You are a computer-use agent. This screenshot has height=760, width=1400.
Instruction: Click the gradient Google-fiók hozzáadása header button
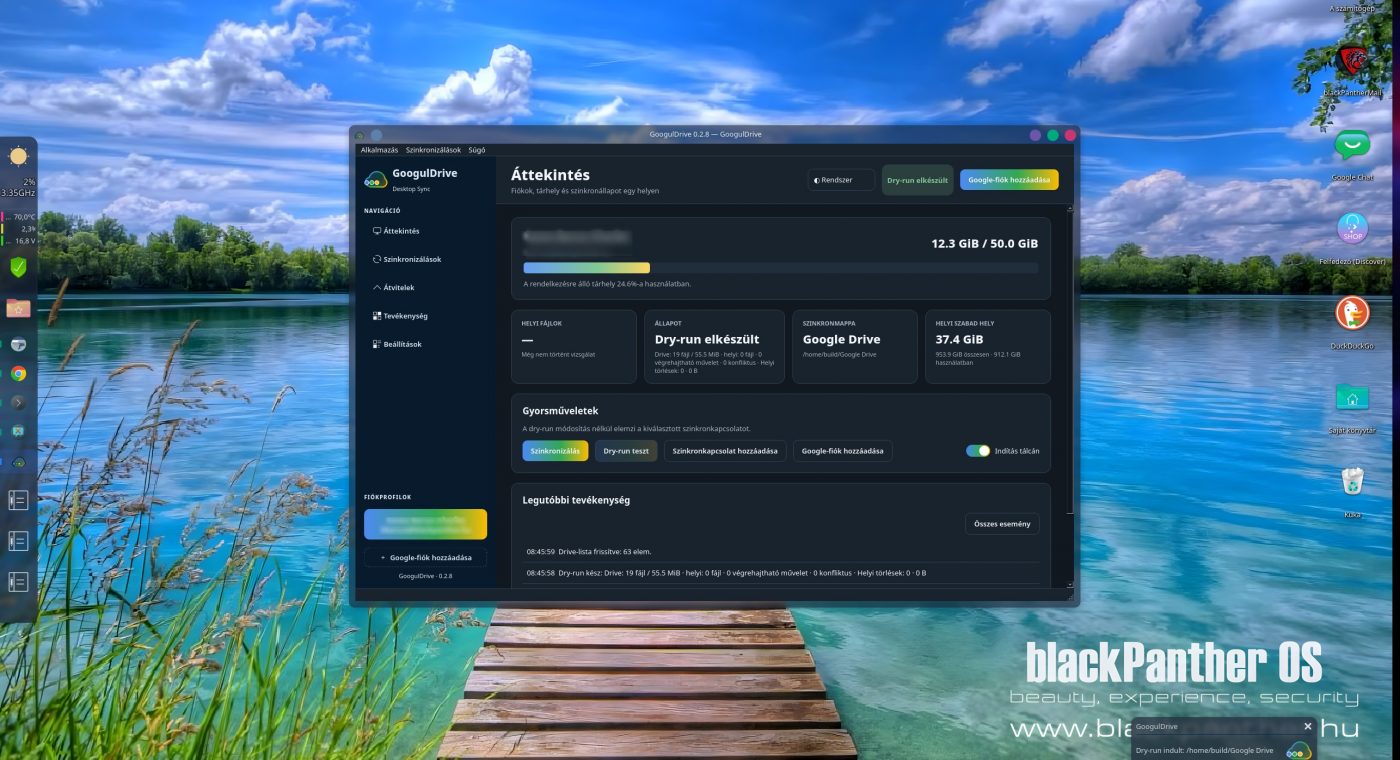(x=1009, y=180)
